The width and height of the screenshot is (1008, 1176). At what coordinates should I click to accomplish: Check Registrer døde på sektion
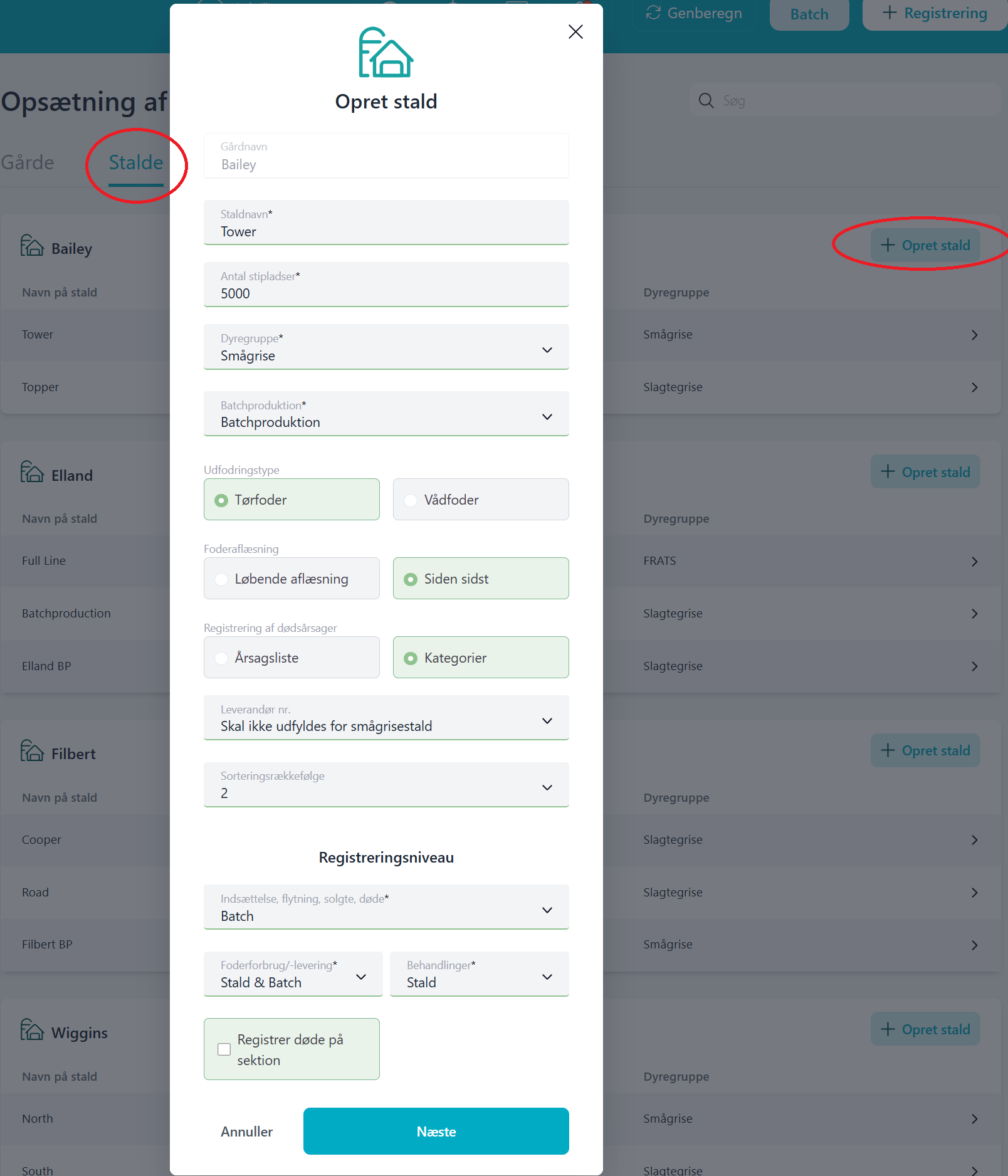(224, 1049)
